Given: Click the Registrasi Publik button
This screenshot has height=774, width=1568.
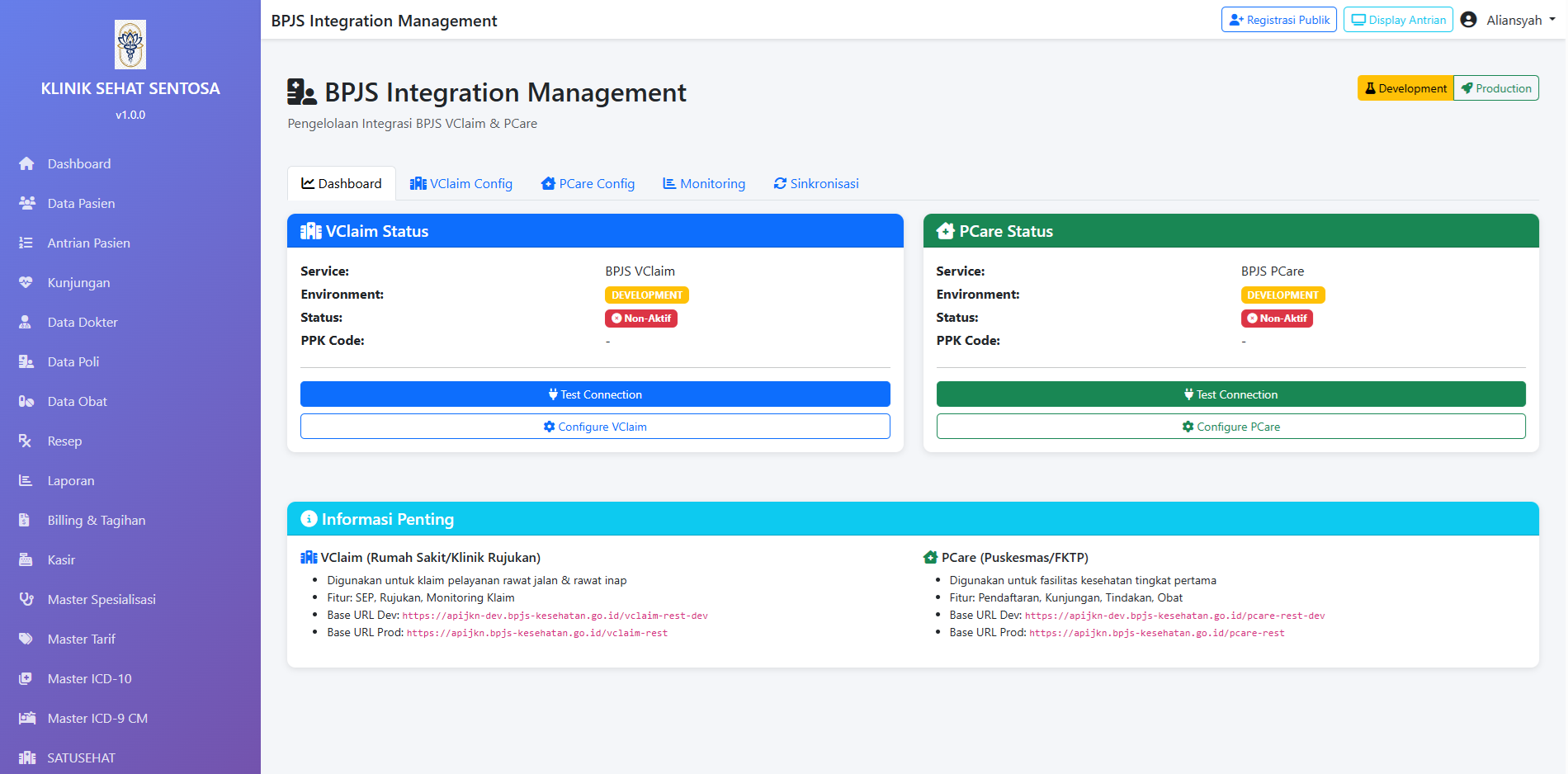Looking at the screenshot, I should [x=1279, y=20].
